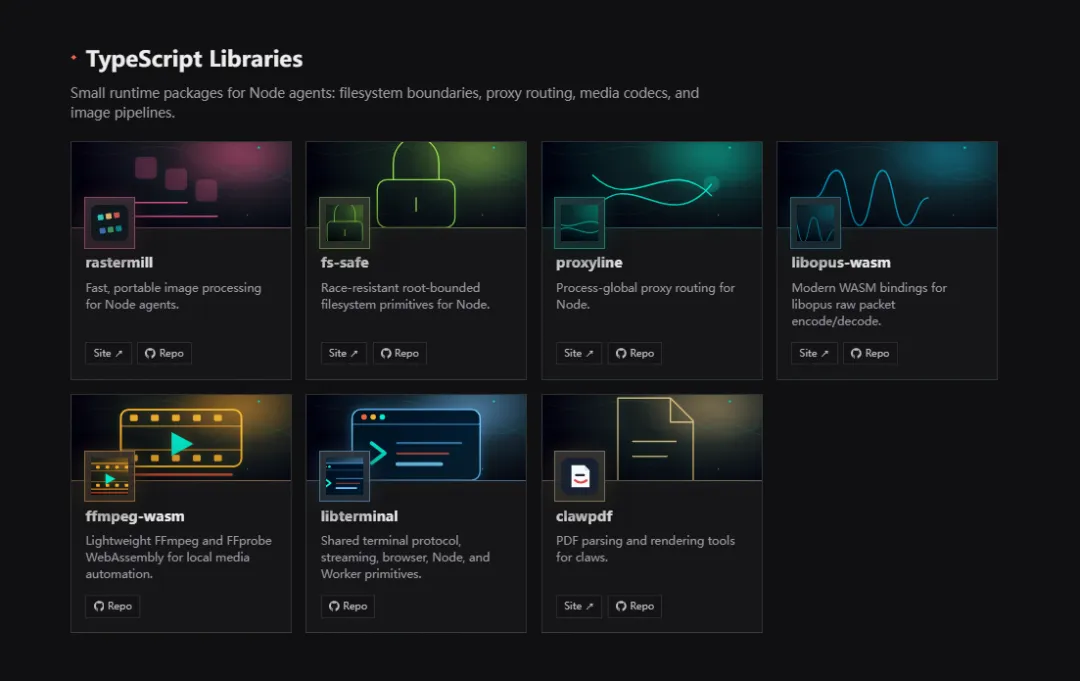Open the libopus-wasm Repo button

pyautogui.click(x=870, y=353)
